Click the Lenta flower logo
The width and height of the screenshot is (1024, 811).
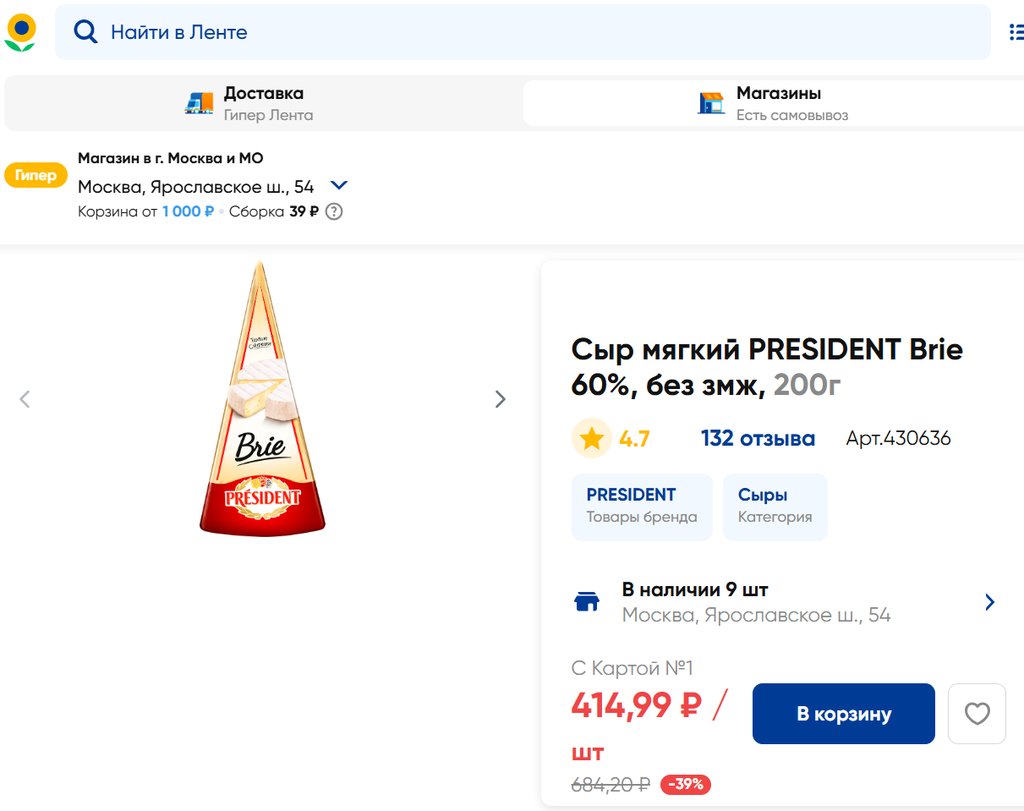tap(20, 32)
